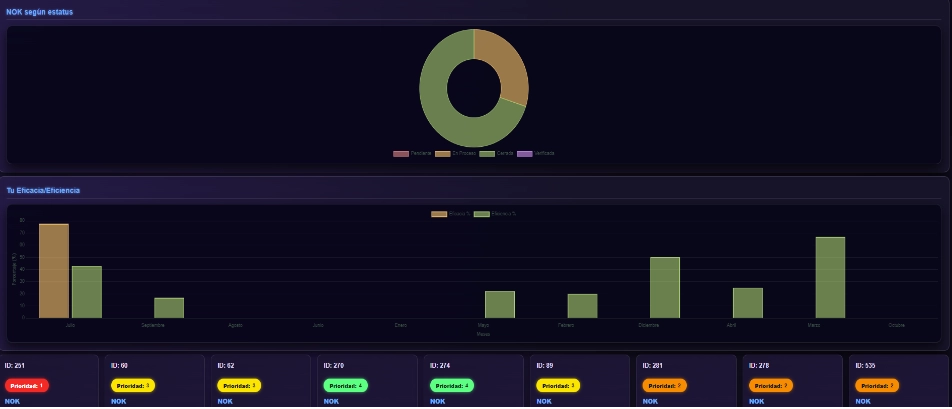Image resolution: width=952 pixels, height=409 pixels.
Task: Select the Febrero green bar
Action: [x=582, y=306]
